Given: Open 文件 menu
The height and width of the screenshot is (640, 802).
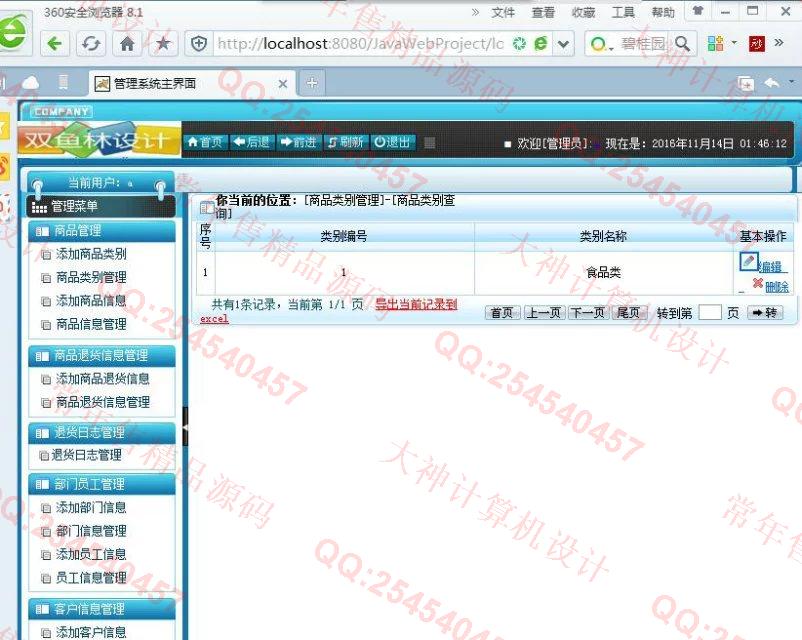Looking at the screenshot, I should tap(503, 12).
